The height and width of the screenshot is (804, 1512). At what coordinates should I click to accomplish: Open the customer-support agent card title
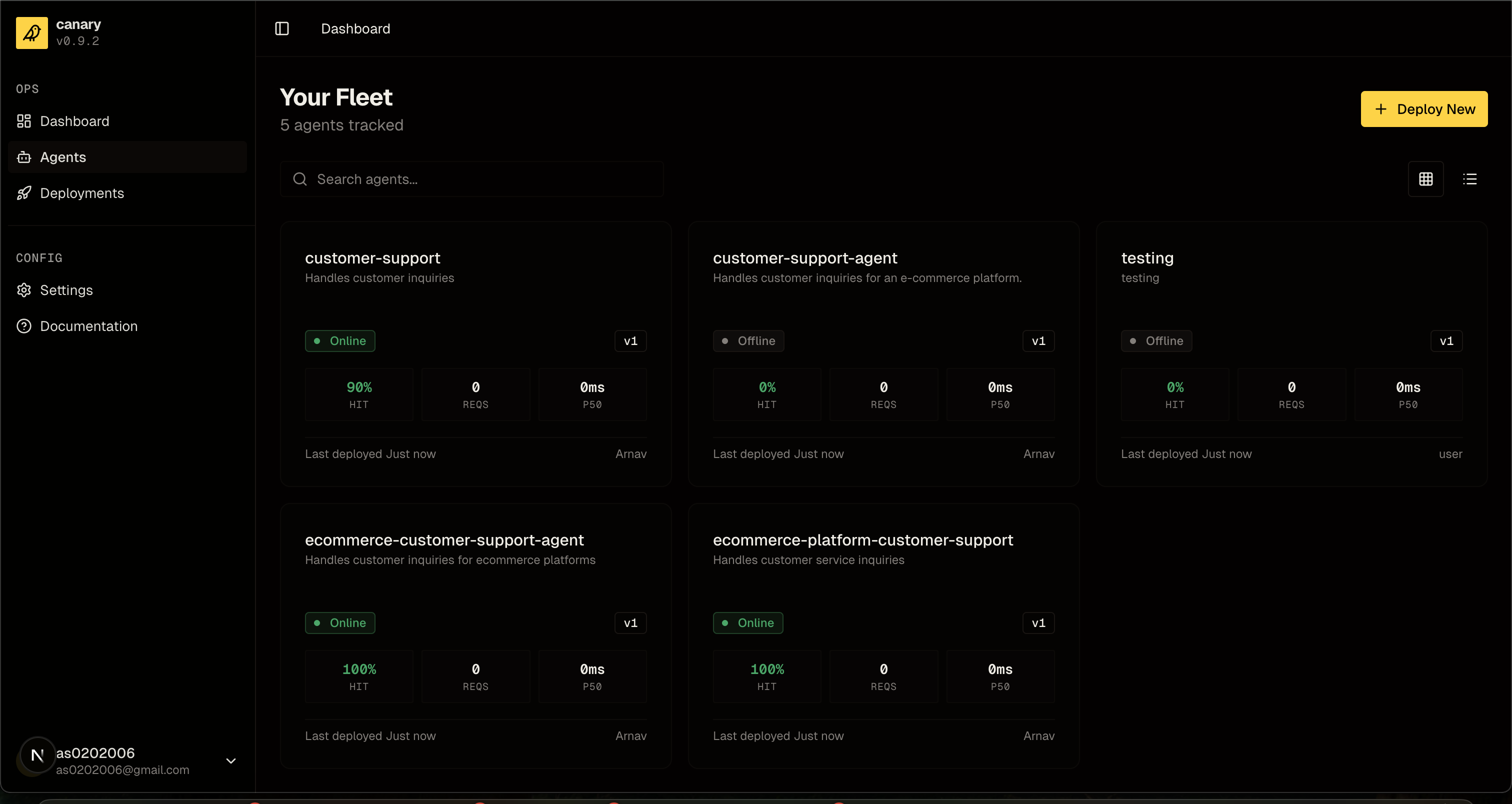point(372,258)
